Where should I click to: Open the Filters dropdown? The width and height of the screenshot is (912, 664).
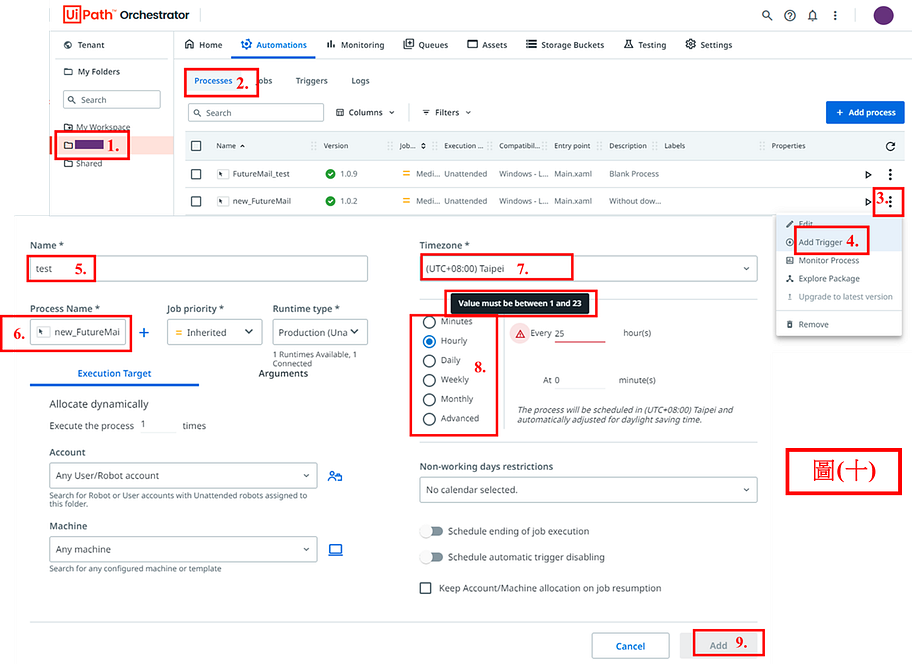click(x=447, y=113)
